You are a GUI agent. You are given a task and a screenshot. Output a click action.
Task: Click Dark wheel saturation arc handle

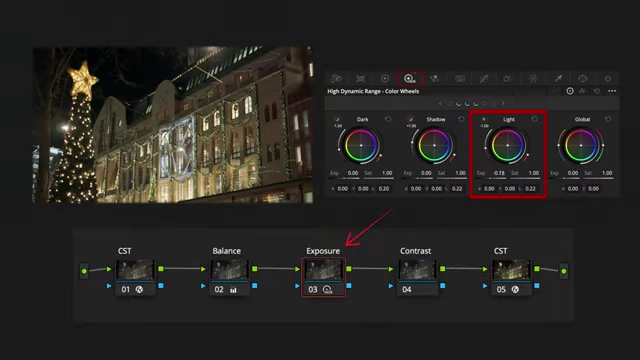[381, 156]
